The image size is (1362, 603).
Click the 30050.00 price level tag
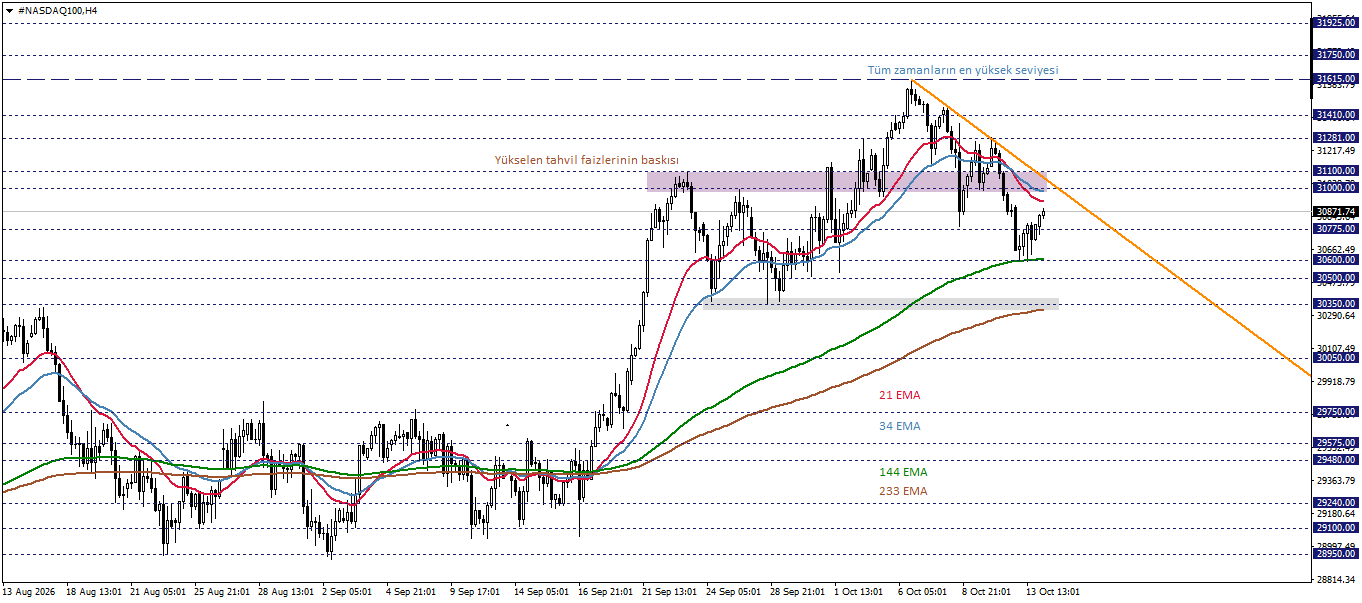[x=1336, y=358]
